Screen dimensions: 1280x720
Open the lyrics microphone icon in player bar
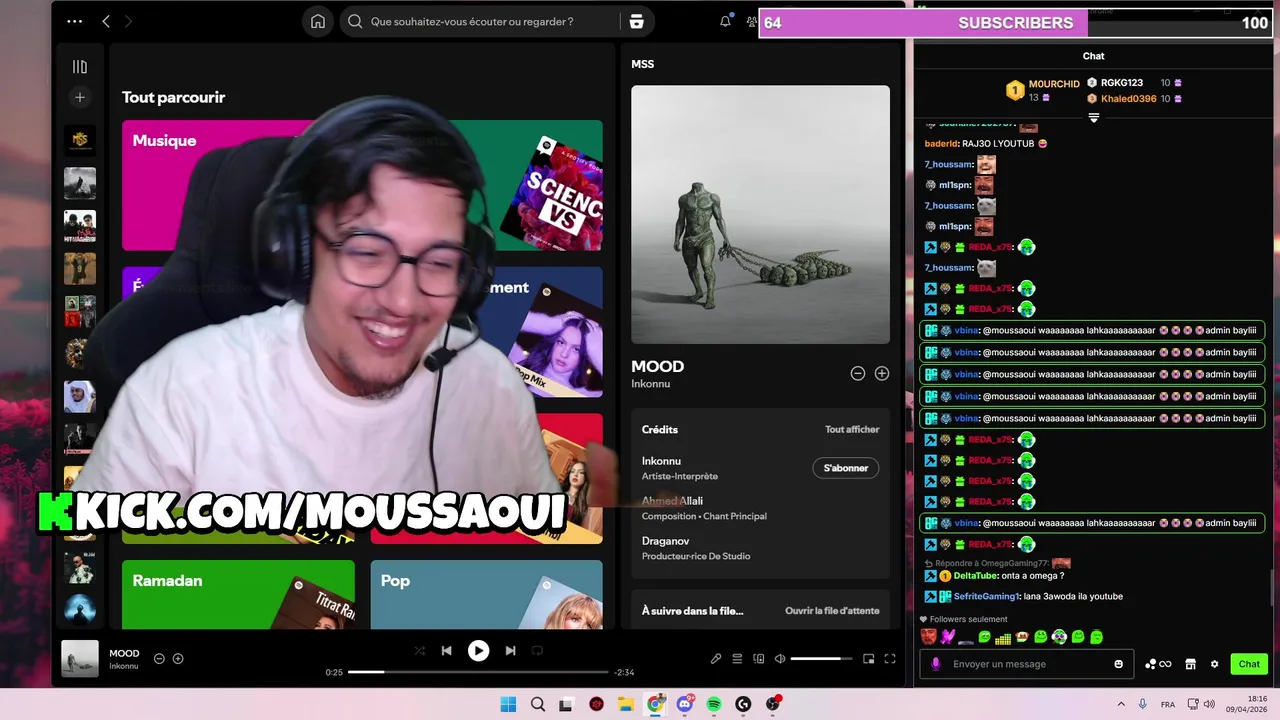click(716, 658)
